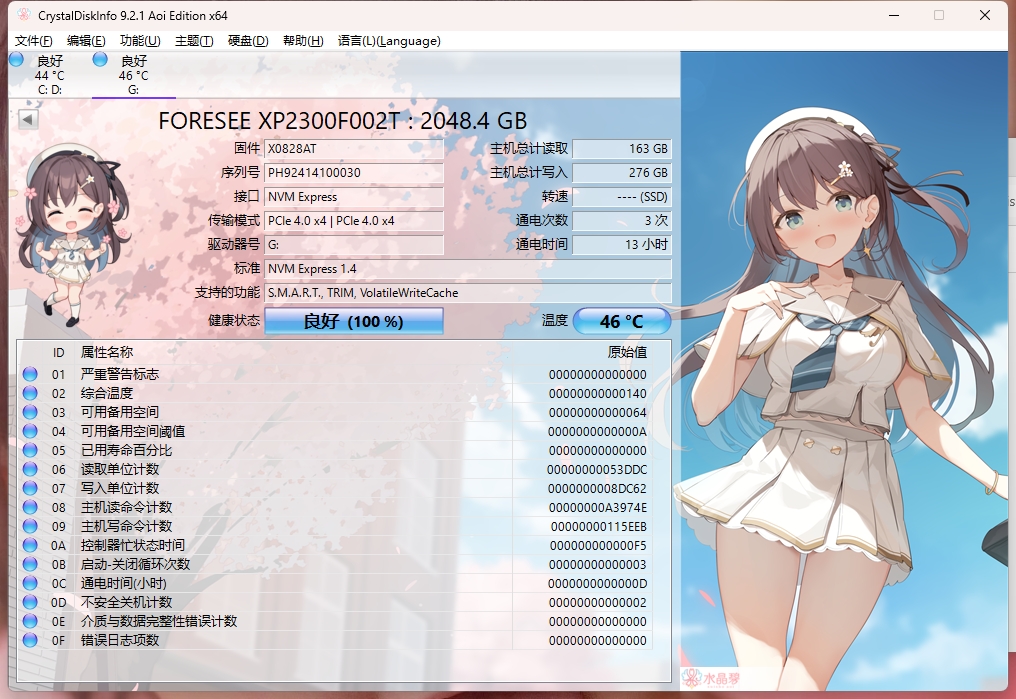1016x699 pixels.
Task: Open the 主题(T) menu
Action: 194,41
